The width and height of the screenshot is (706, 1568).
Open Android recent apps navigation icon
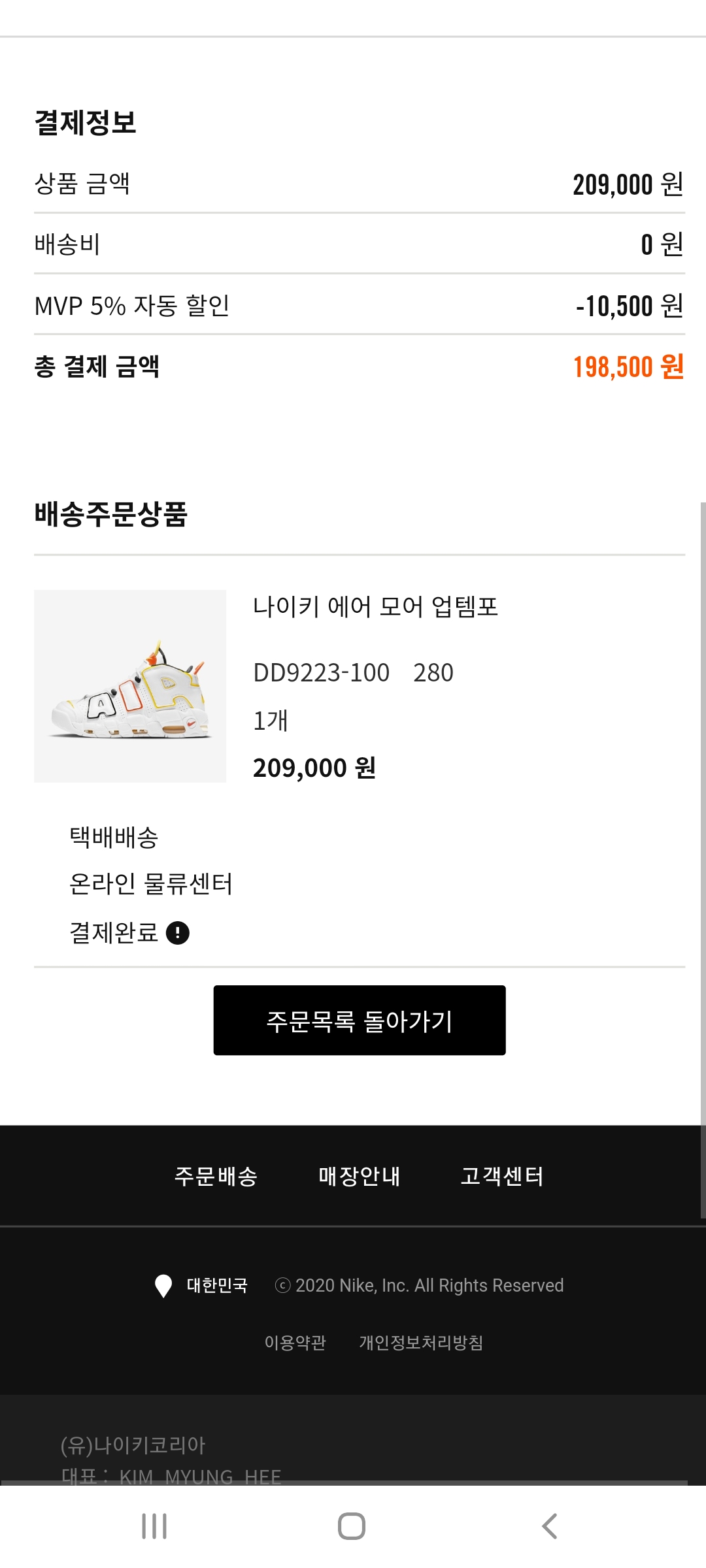(154, 1526)
